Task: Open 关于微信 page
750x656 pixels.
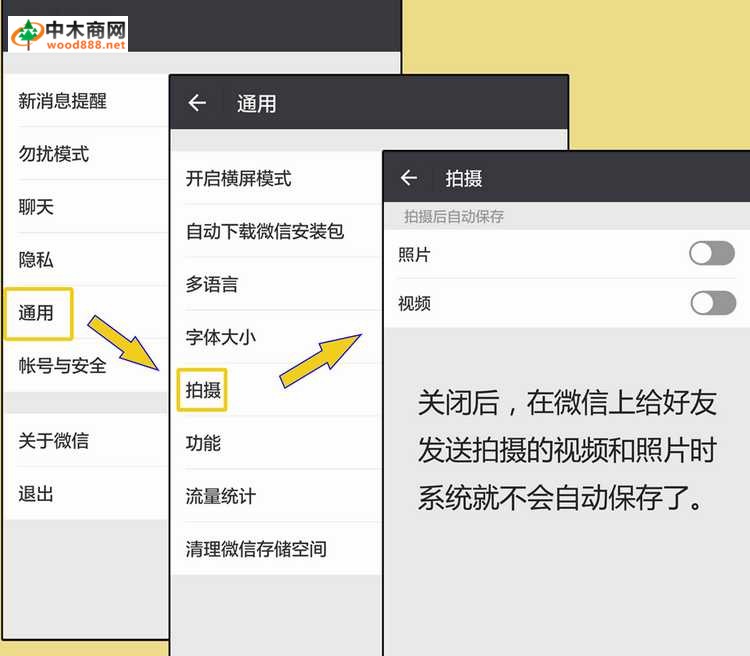Action: (x=86, y=441)
